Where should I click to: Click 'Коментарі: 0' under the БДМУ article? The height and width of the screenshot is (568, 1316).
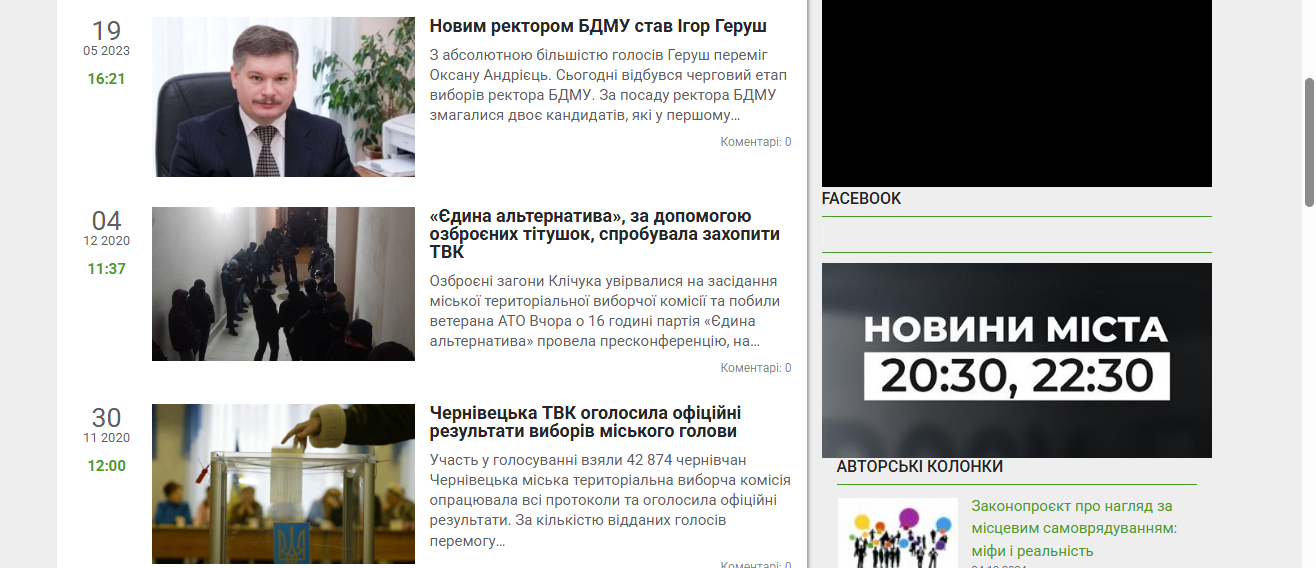756,142
